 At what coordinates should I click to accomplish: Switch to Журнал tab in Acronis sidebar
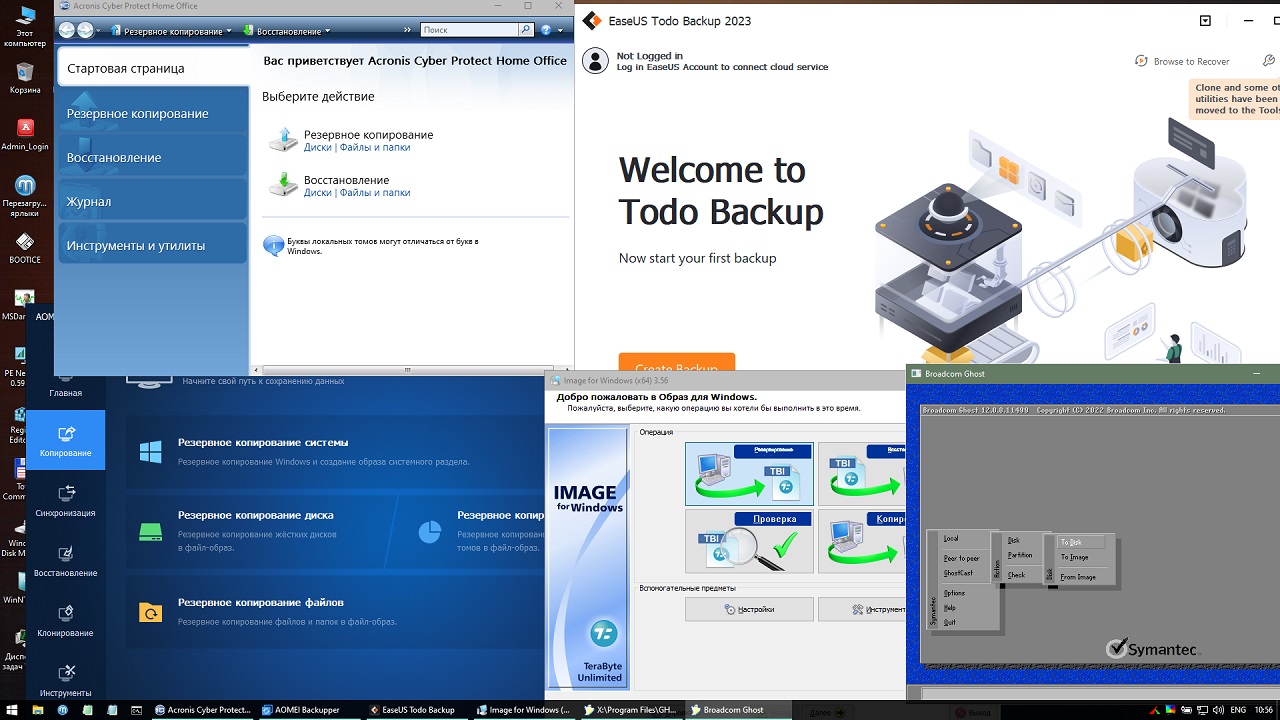pos(152,201)
